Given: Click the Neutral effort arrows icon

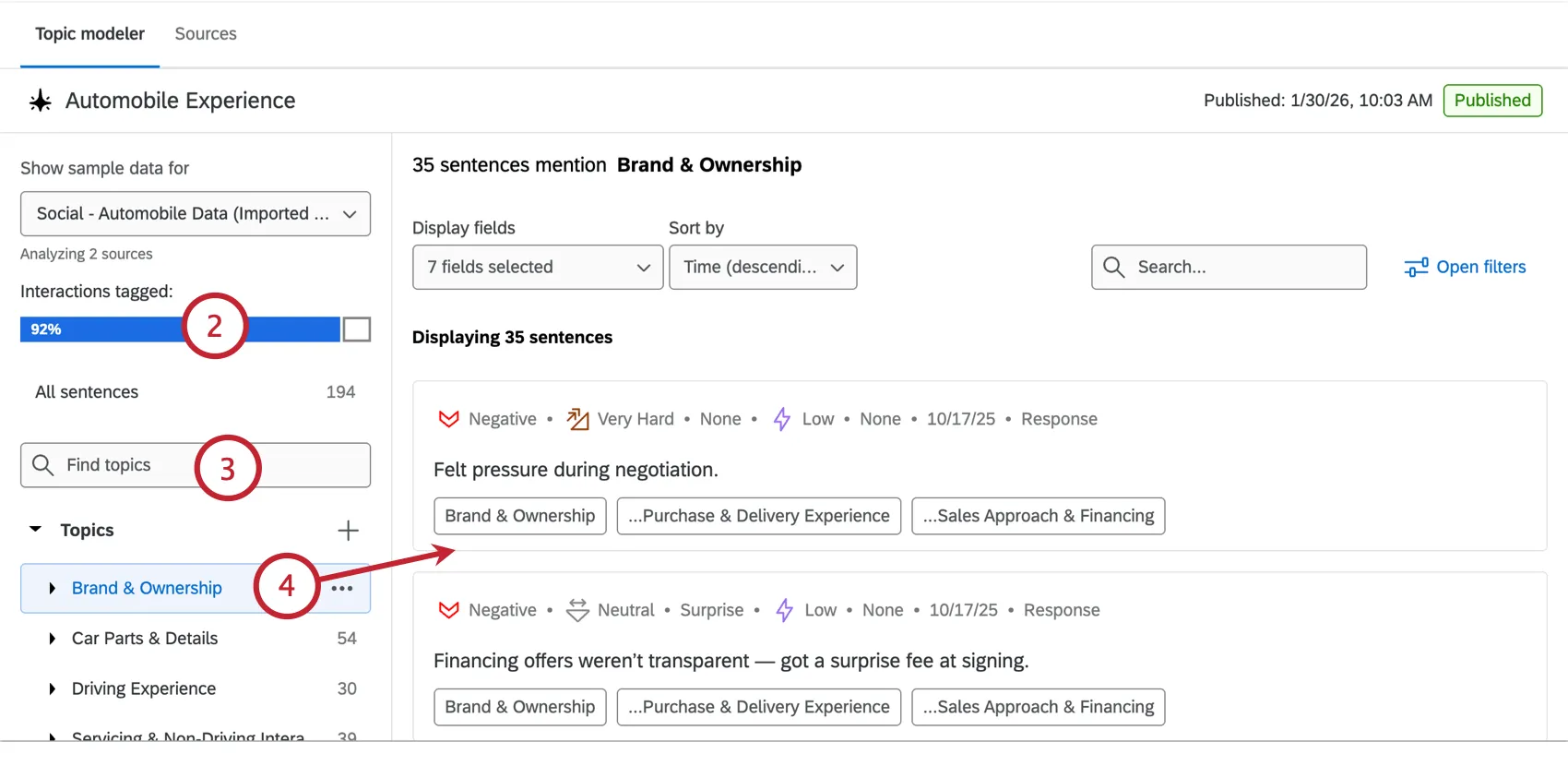Looking at the screenshot, I should [577, 610].
